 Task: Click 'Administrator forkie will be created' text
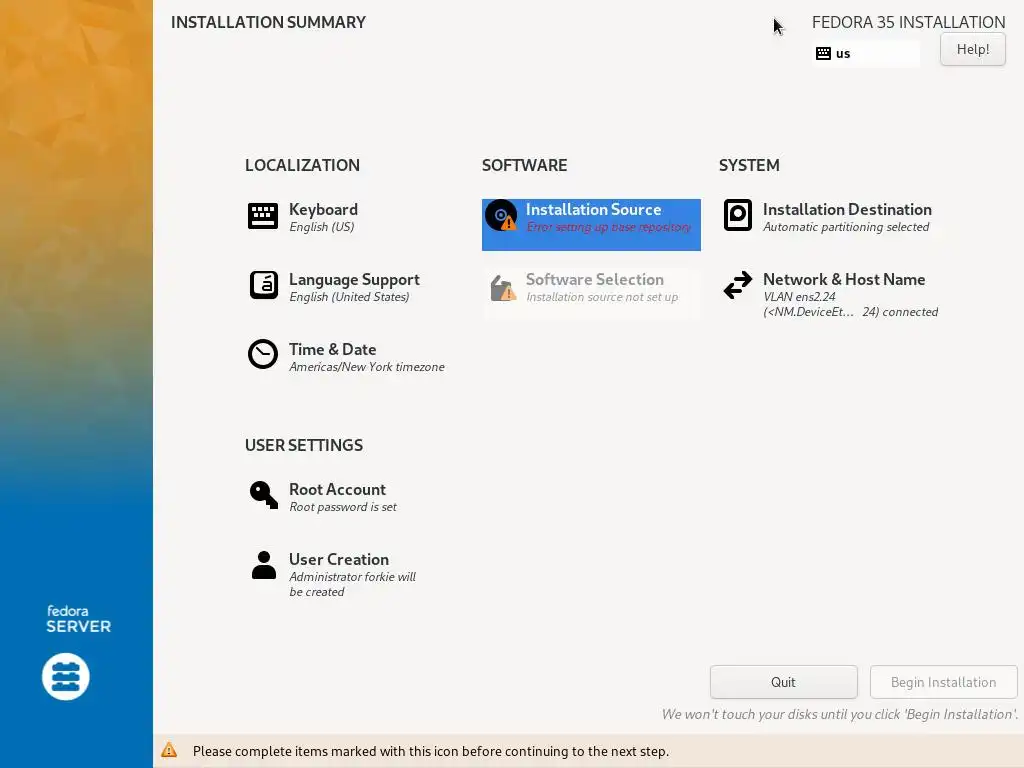352,584
